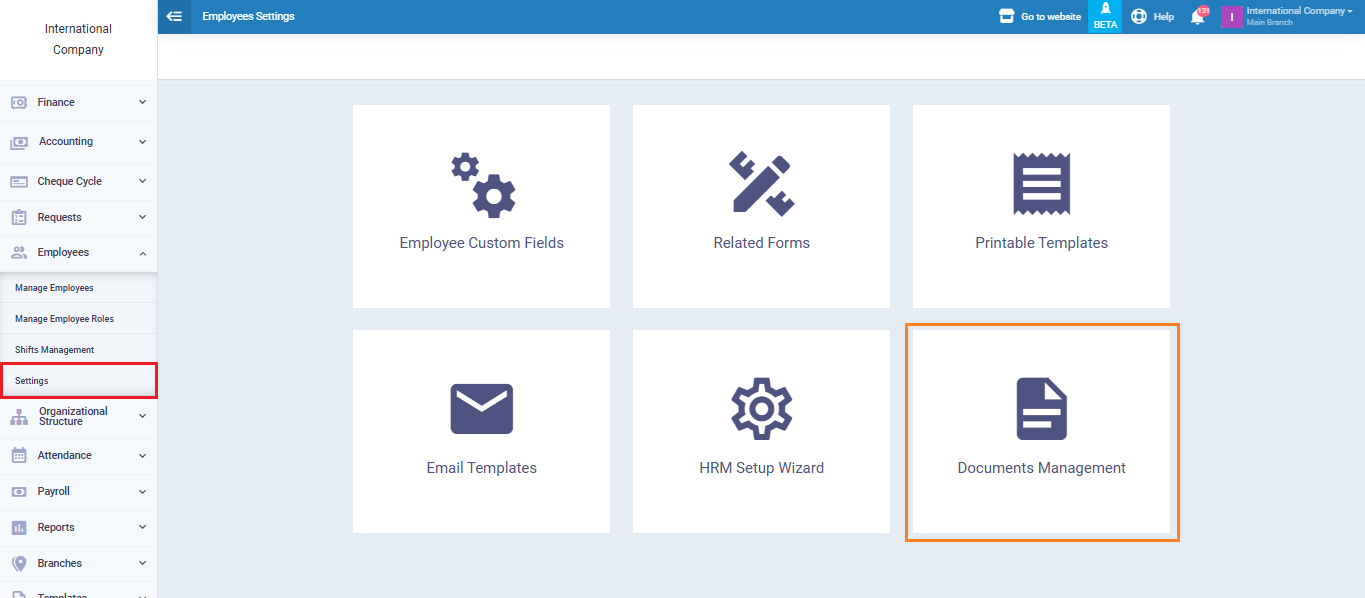Open Shifts Management submenu item
The image size is (1365, 598).
[54, 350]
